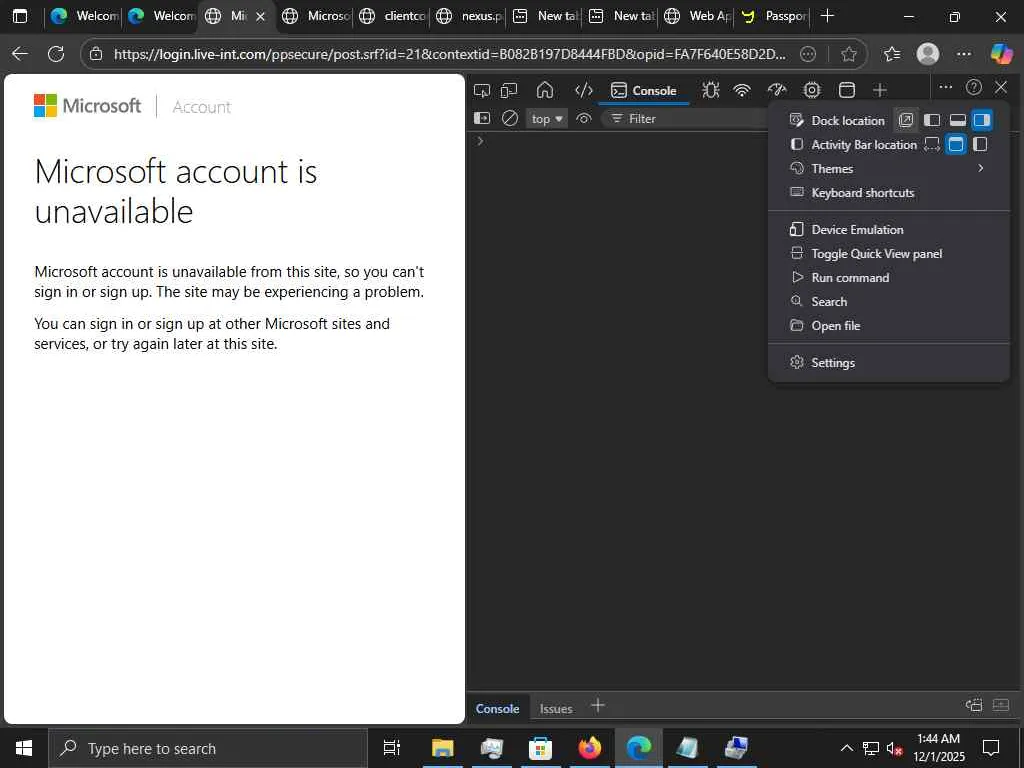1024x768 pixels.
Task: Click the console prompt input line
Action: click(x=744, y=141)
